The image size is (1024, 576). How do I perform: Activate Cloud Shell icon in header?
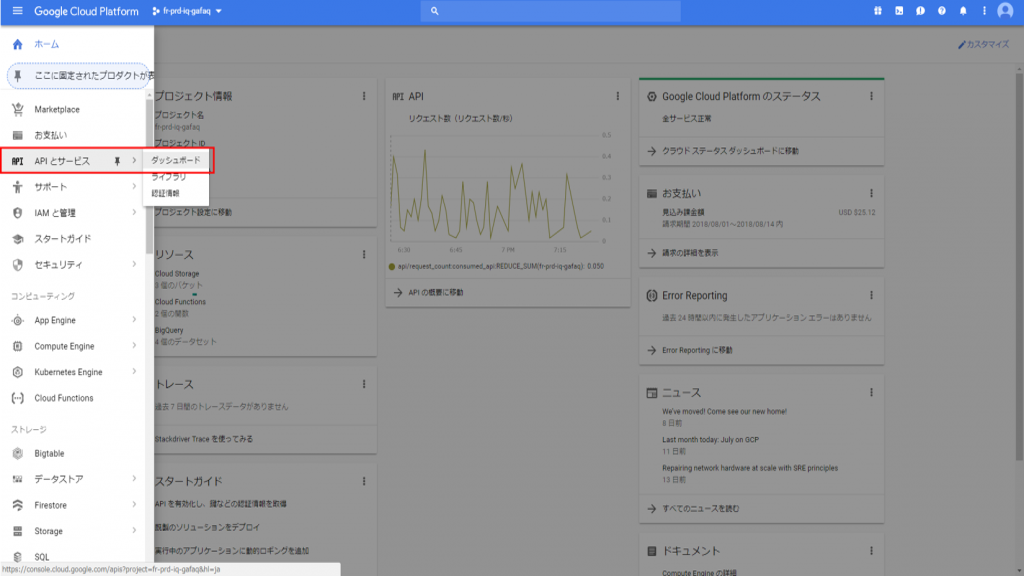(899, 11)
